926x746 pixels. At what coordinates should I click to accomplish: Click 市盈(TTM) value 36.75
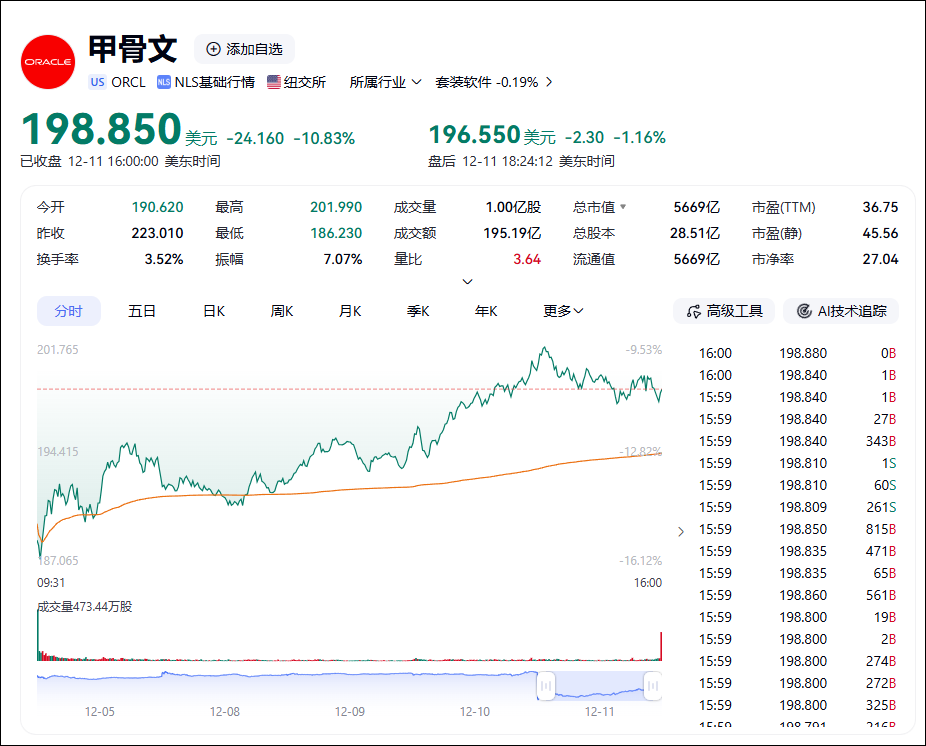click(x=881, y=207)
